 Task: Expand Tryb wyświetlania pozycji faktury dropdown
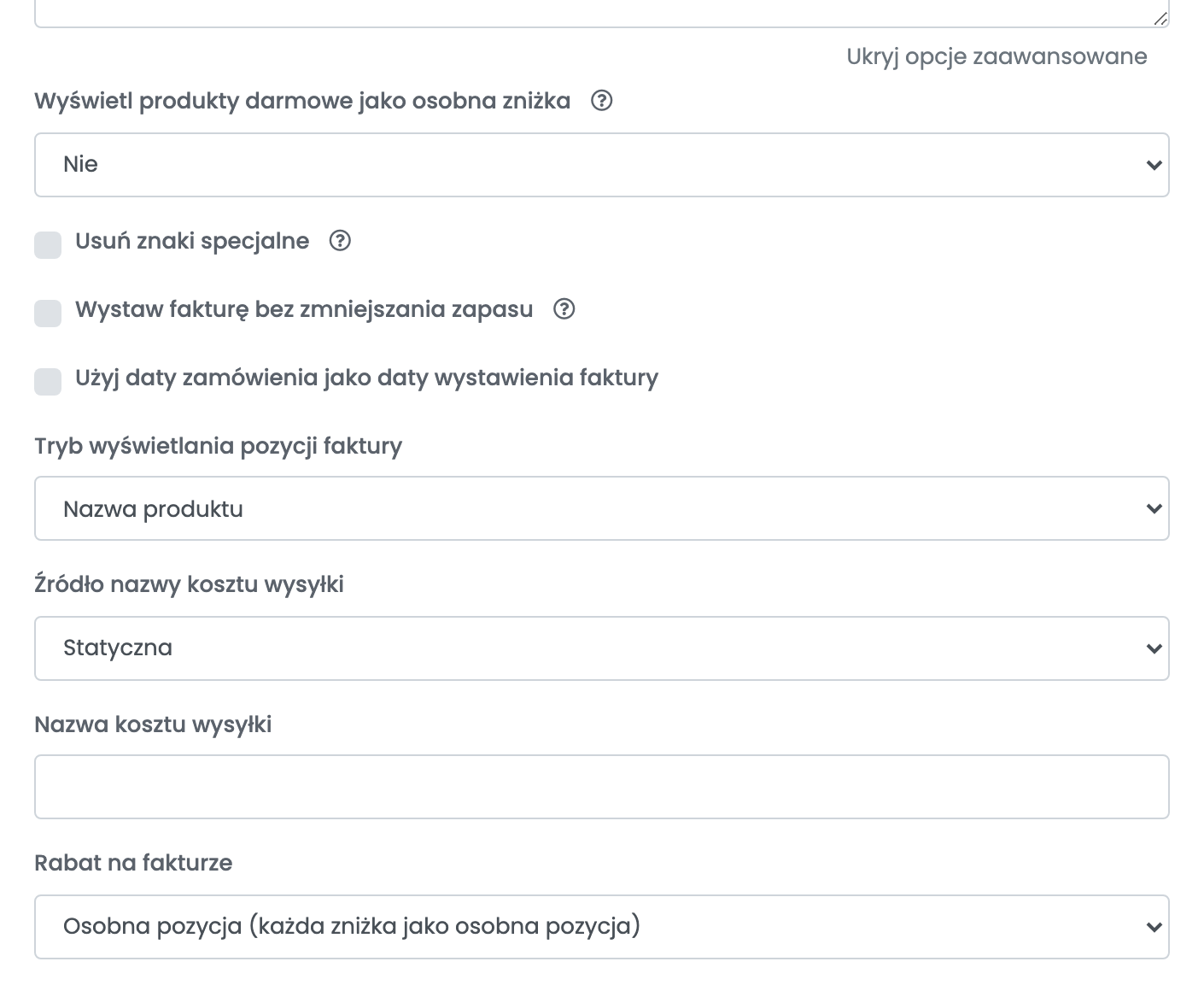point(602,508)
